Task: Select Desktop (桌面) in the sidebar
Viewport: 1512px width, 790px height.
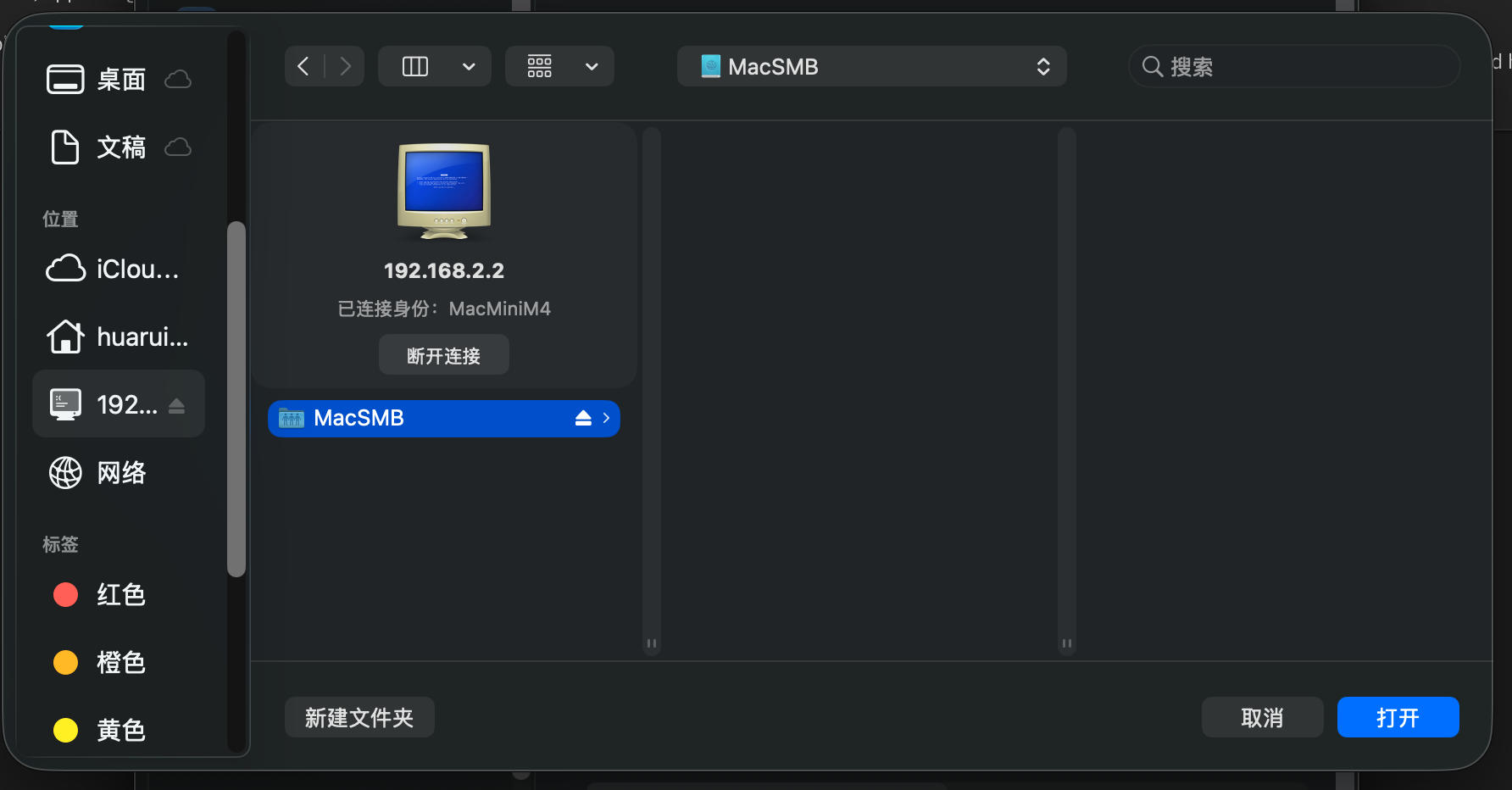Action: coord(120,80)
